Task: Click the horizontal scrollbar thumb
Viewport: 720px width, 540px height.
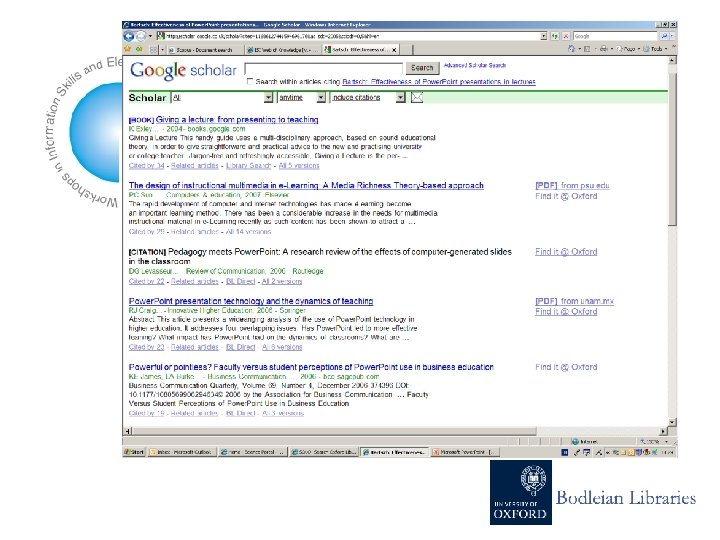Action: tap(334, 431)
